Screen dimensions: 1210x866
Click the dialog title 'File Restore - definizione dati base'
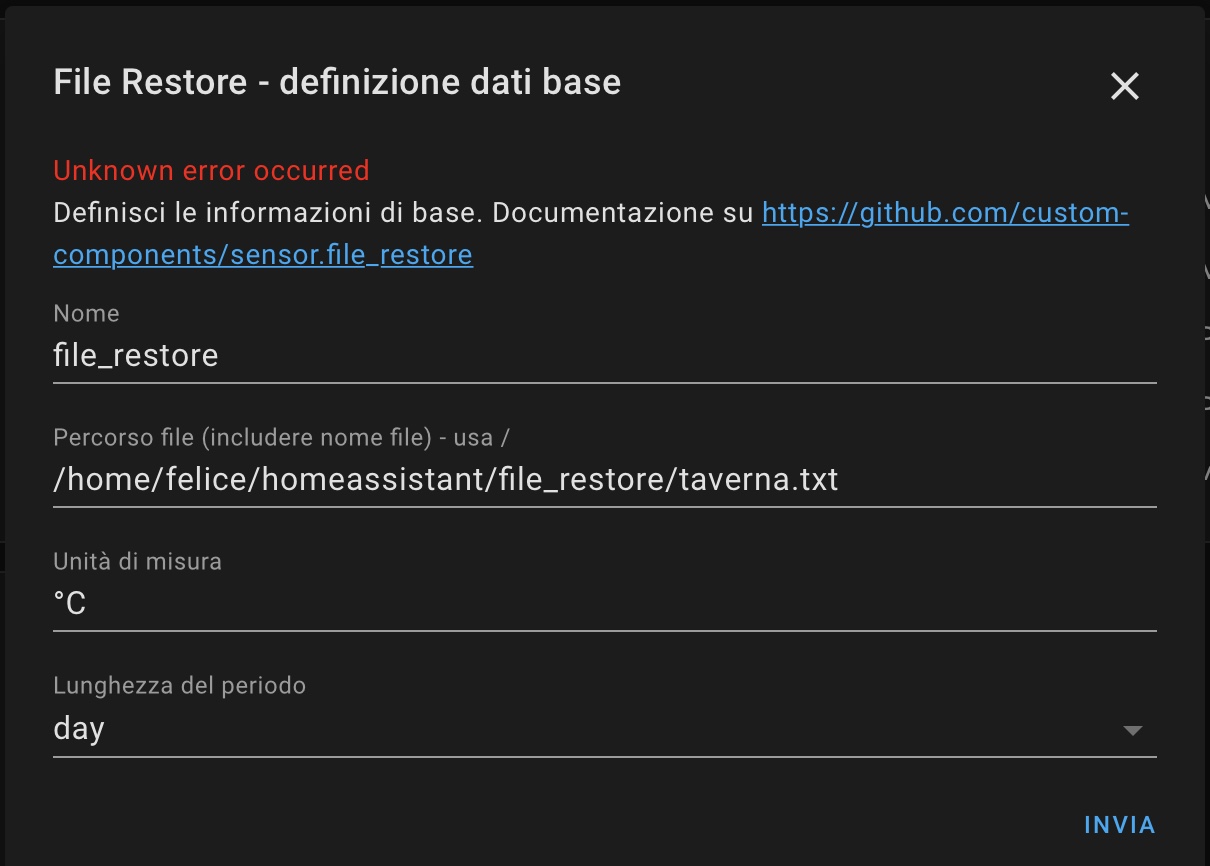coord(337,82)
